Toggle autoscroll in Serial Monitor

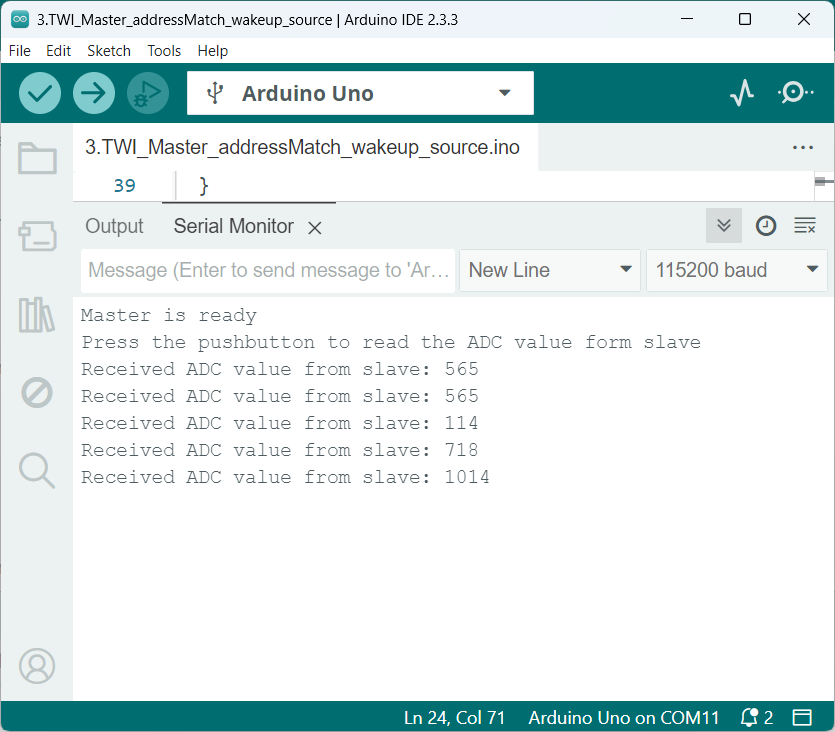click(x=724, y=226)
